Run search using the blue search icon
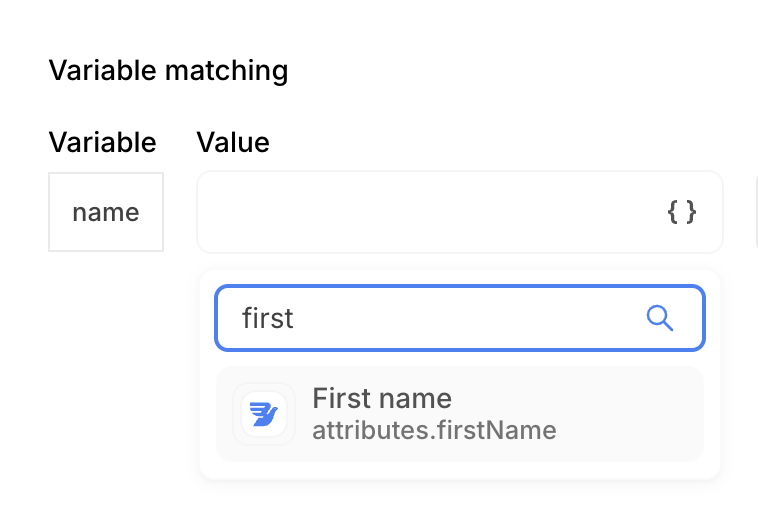 [x=660, y=318]
